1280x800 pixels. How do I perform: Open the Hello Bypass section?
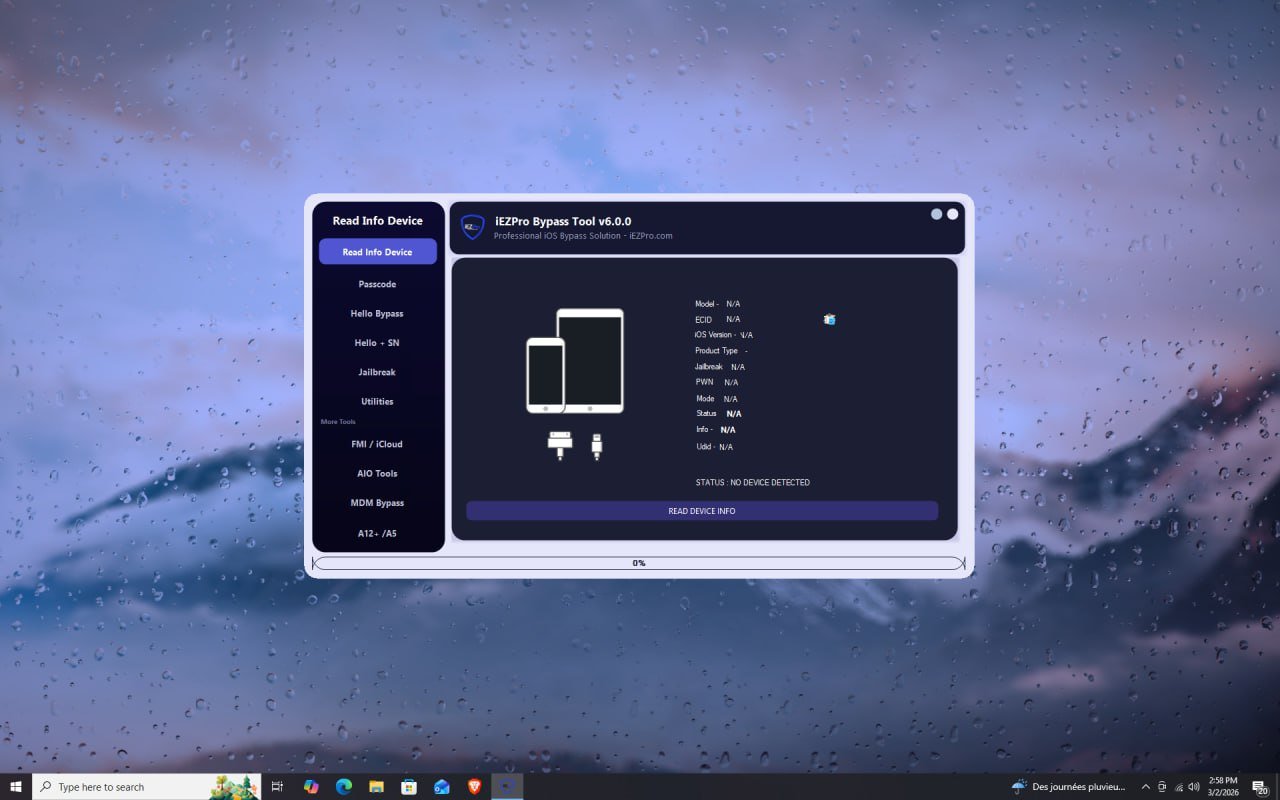[x=377, y=313]
